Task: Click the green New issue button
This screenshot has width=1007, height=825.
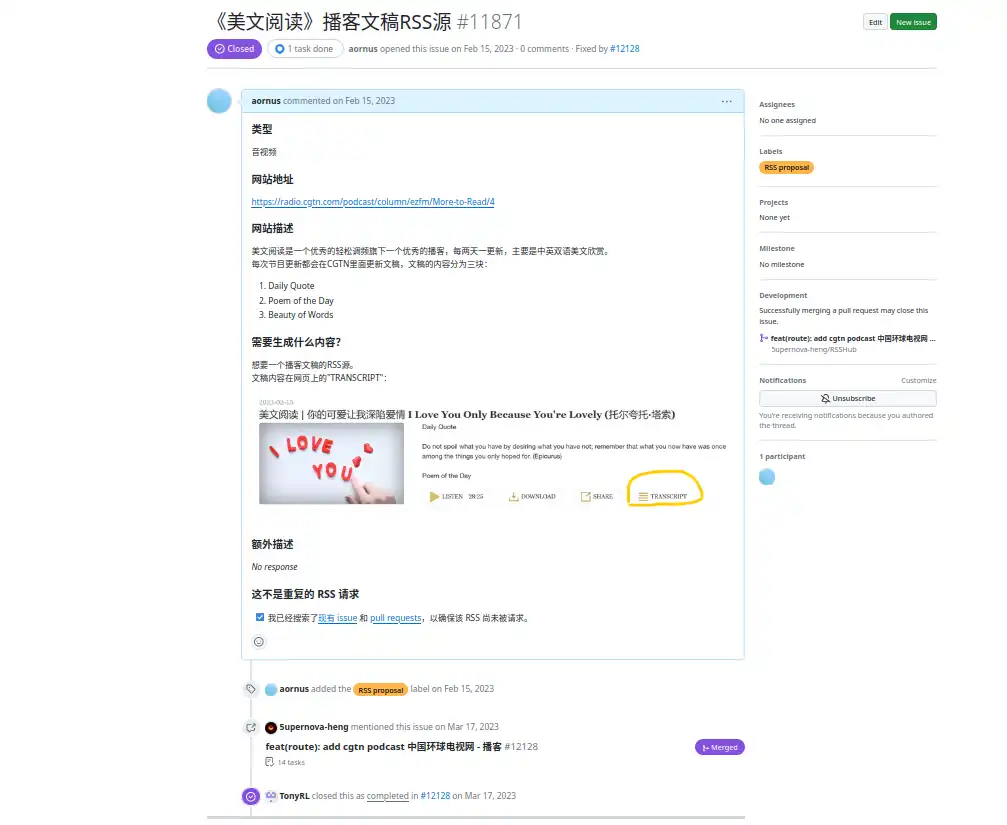Action: pos(913,22)
